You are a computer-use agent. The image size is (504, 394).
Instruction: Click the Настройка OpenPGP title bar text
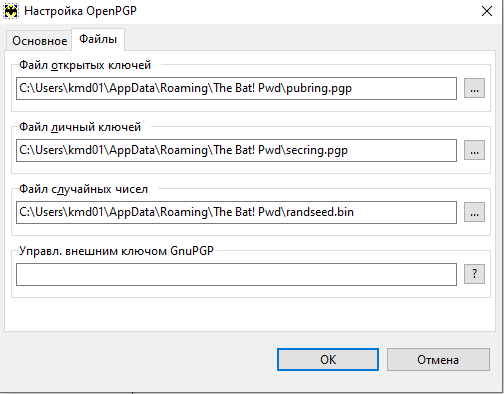[80, 11]
